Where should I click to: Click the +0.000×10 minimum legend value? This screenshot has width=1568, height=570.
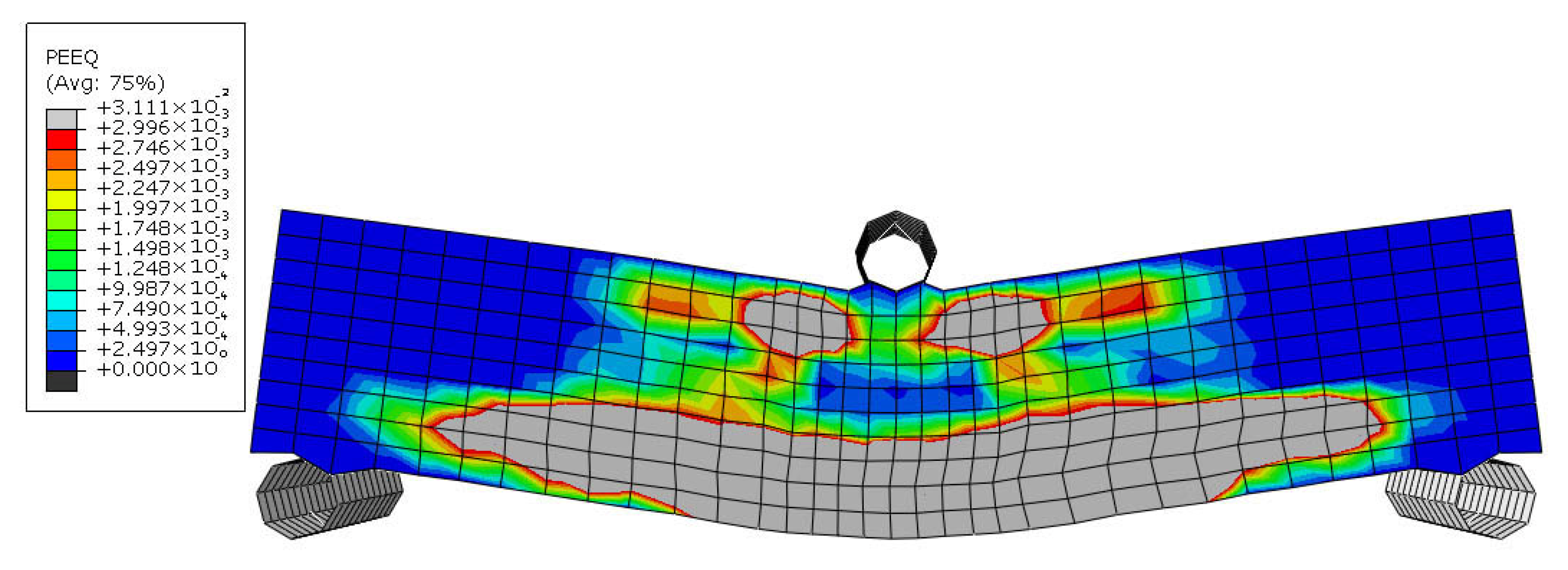click(157, 369)
